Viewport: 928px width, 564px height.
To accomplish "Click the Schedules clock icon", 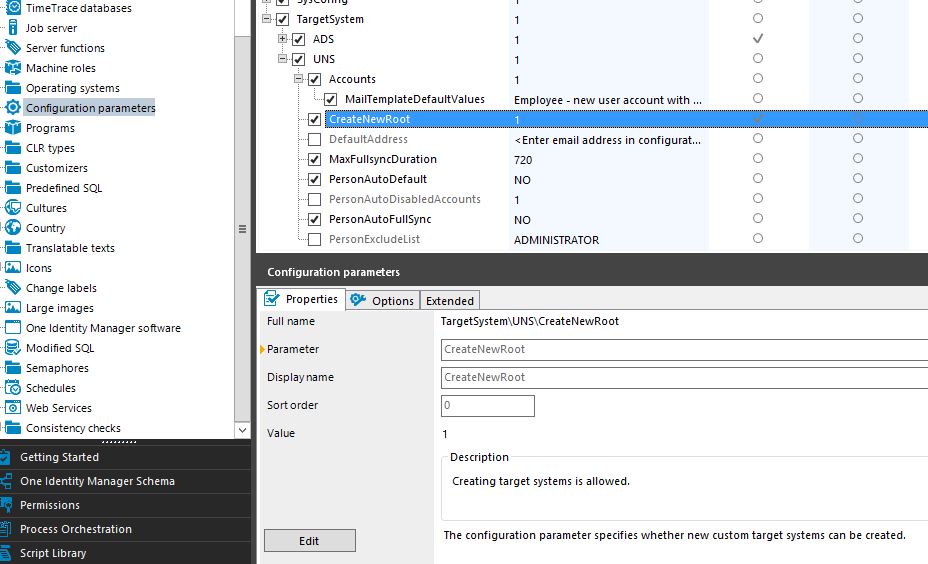I will [x=12, y=388].
